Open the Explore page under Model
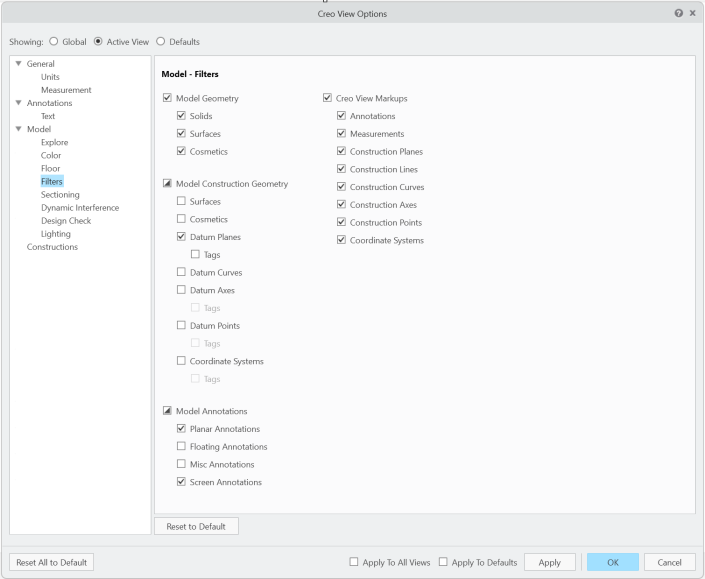Screen dimensions: 705x579 pos(54,142)
